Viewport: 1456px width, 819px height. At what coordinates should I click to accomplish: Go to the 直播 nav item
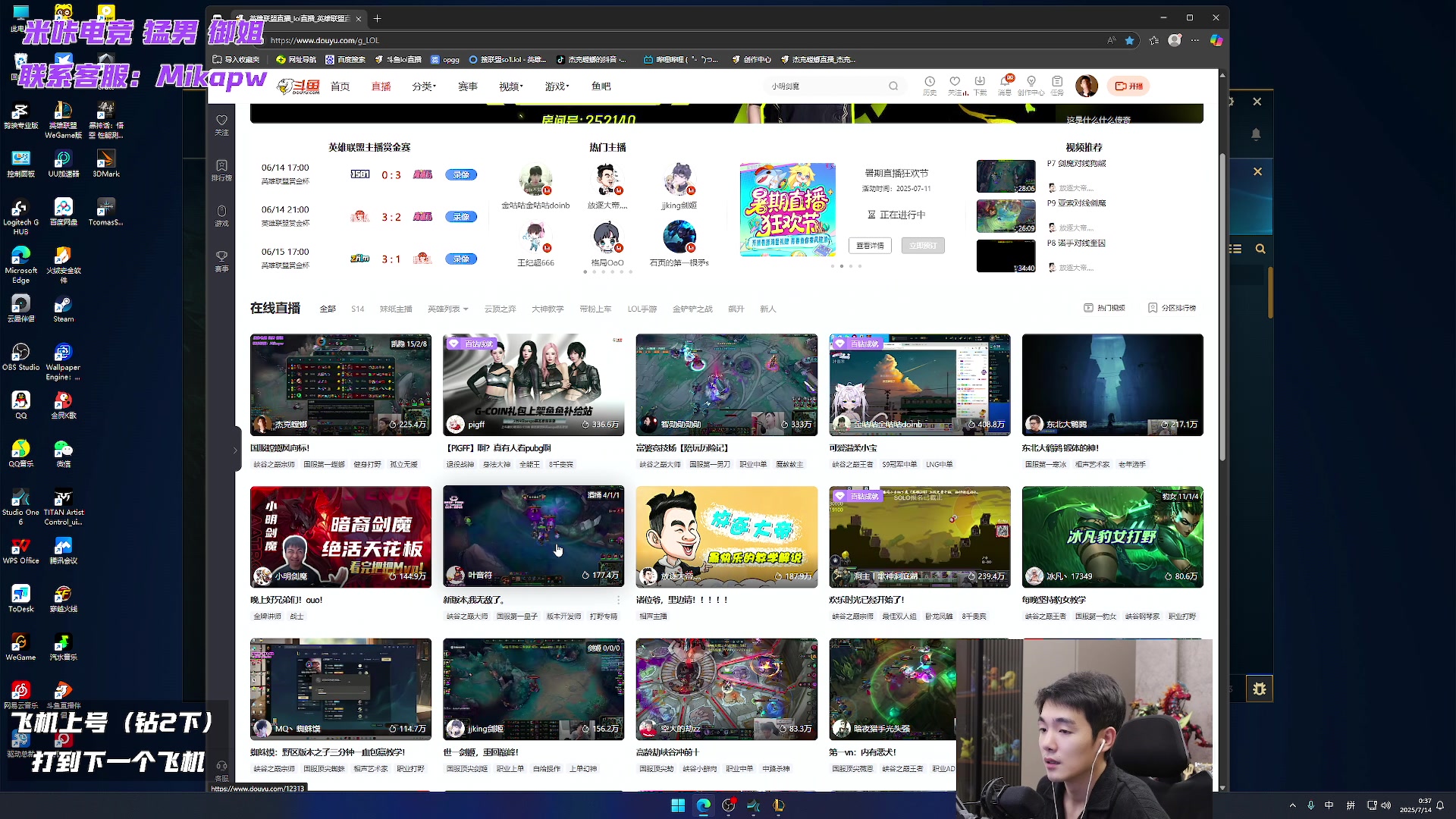coord(381,86)
